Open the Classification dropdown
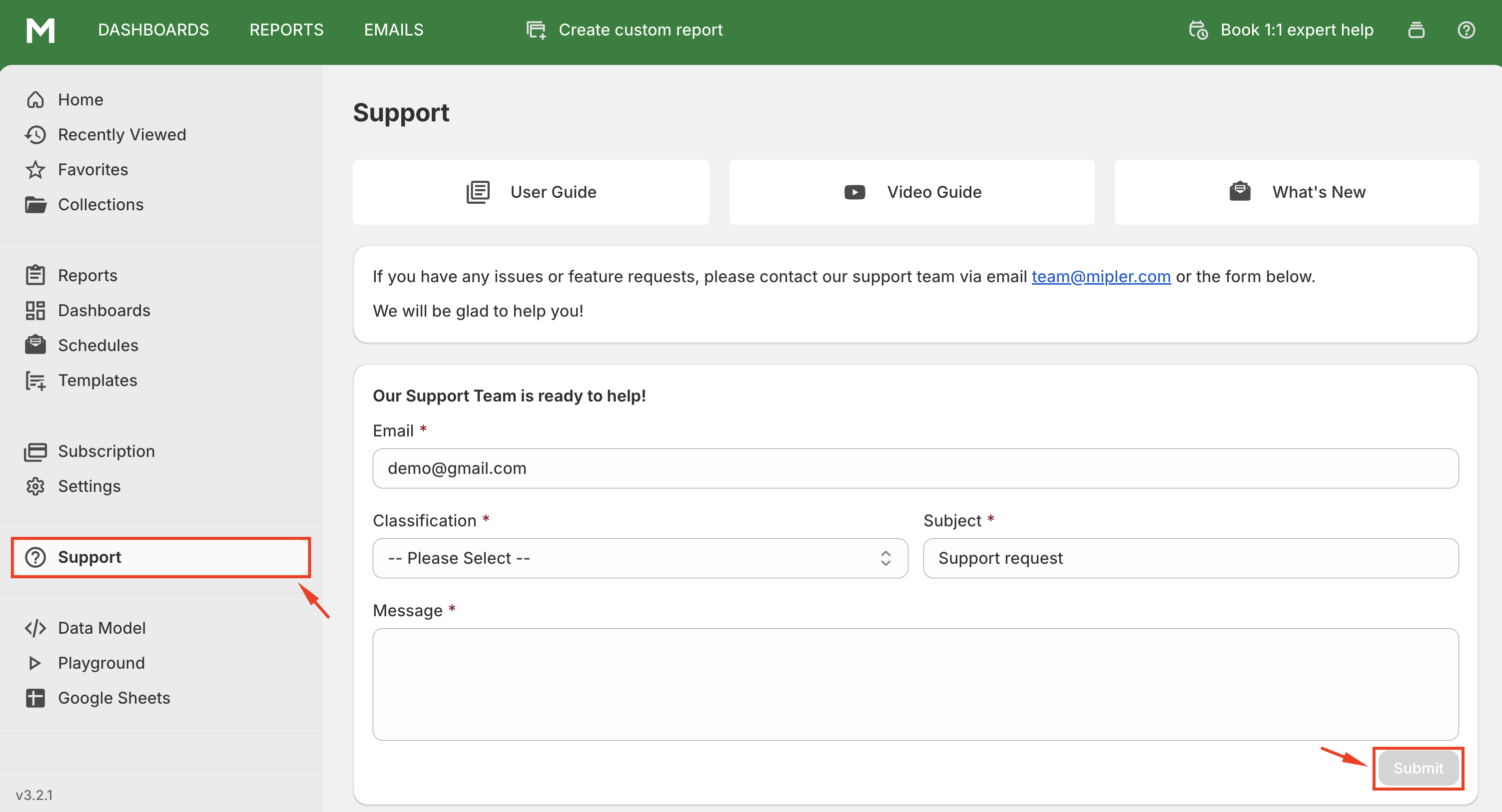Viewport: 1502px width, 812px height. point(640,558)
